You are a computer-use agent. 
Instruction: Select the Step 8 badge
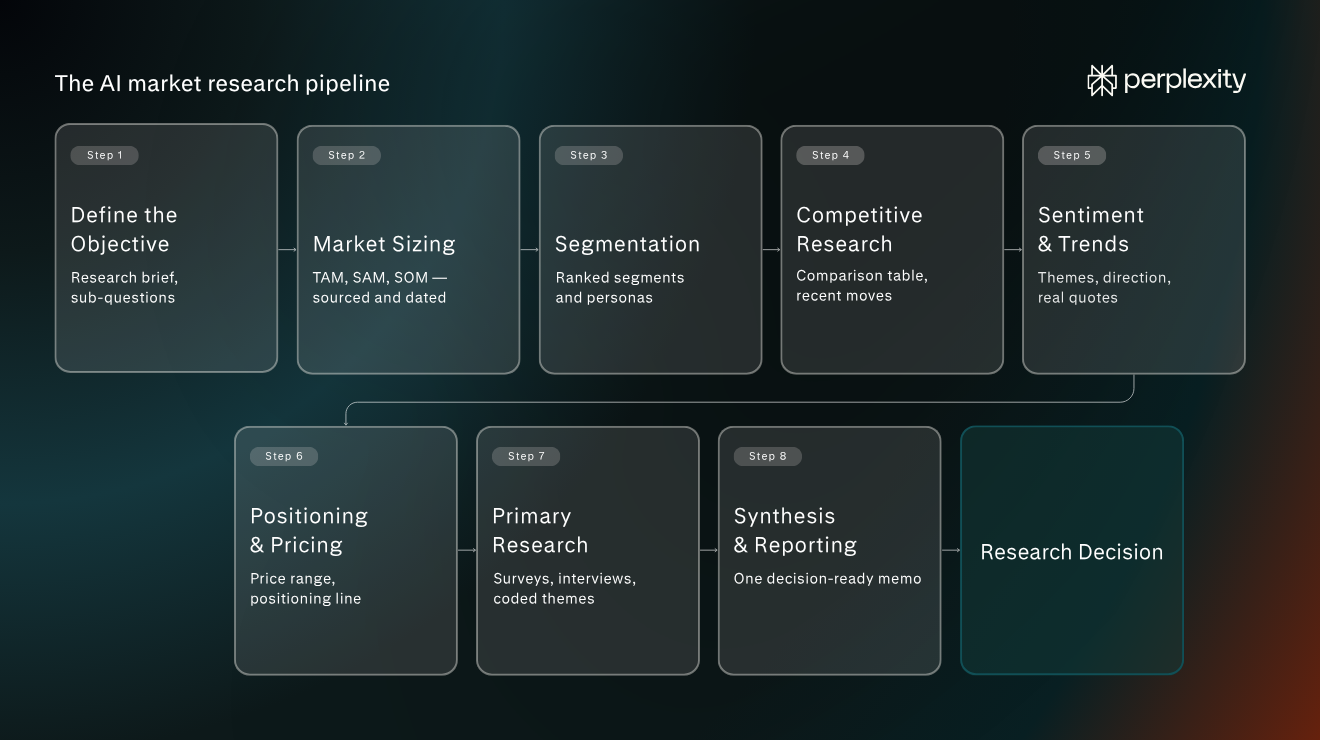pos(768,456)
